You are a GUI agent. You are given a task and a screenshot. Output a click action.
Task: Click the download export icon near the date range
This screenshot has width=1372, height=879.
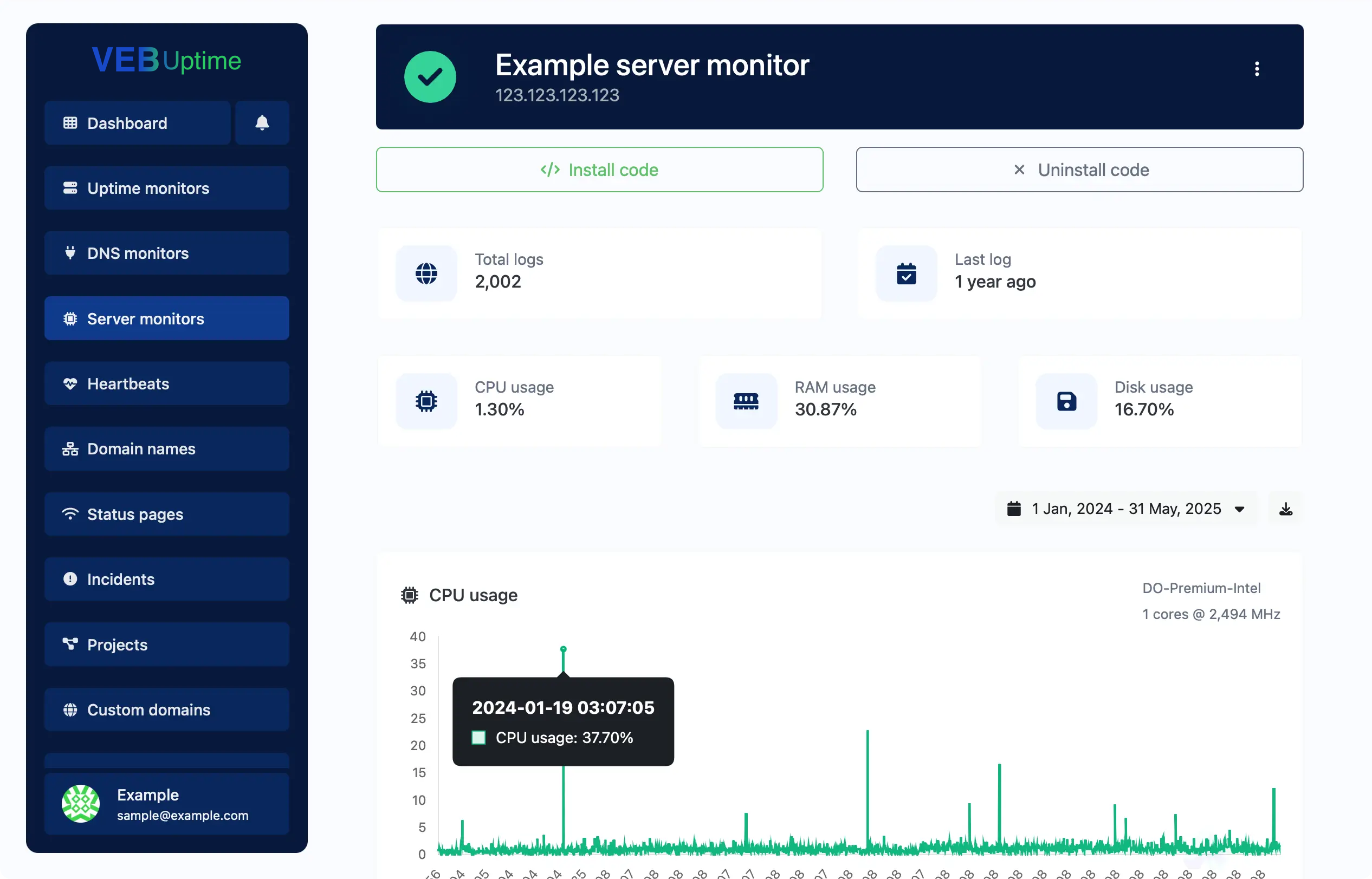(x=1285, y=508)
